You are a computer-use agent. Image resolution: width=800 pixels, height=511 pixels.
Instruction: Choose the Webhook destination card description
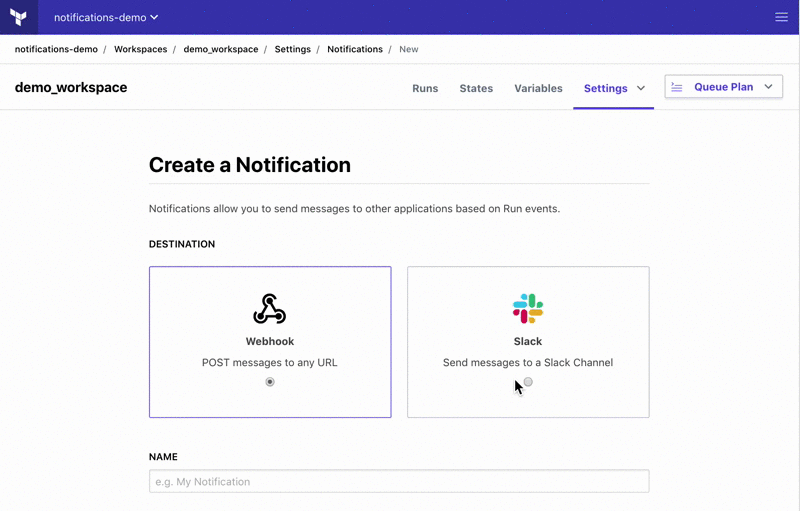(x=270, y=362)
